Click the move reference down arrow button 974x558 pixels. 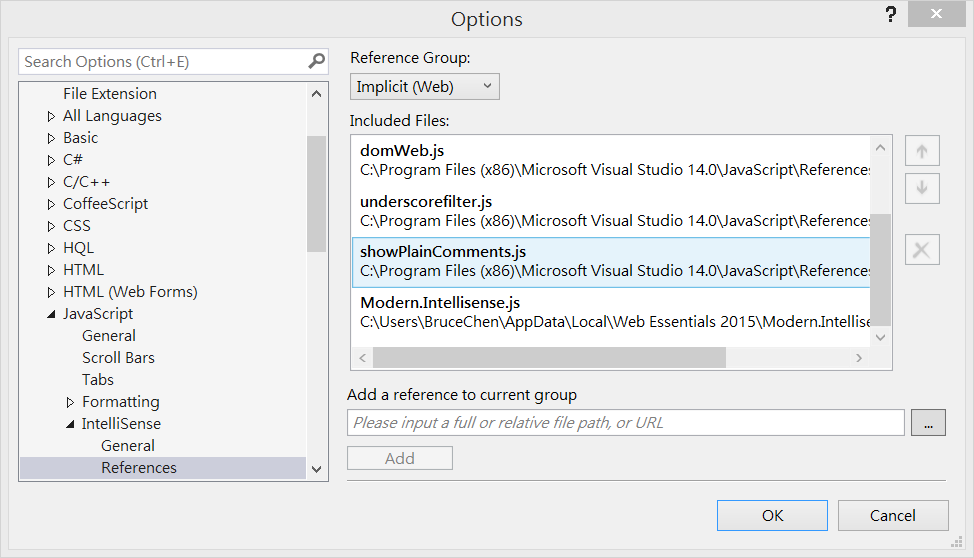pyautogui.click(x=921, y=187)
